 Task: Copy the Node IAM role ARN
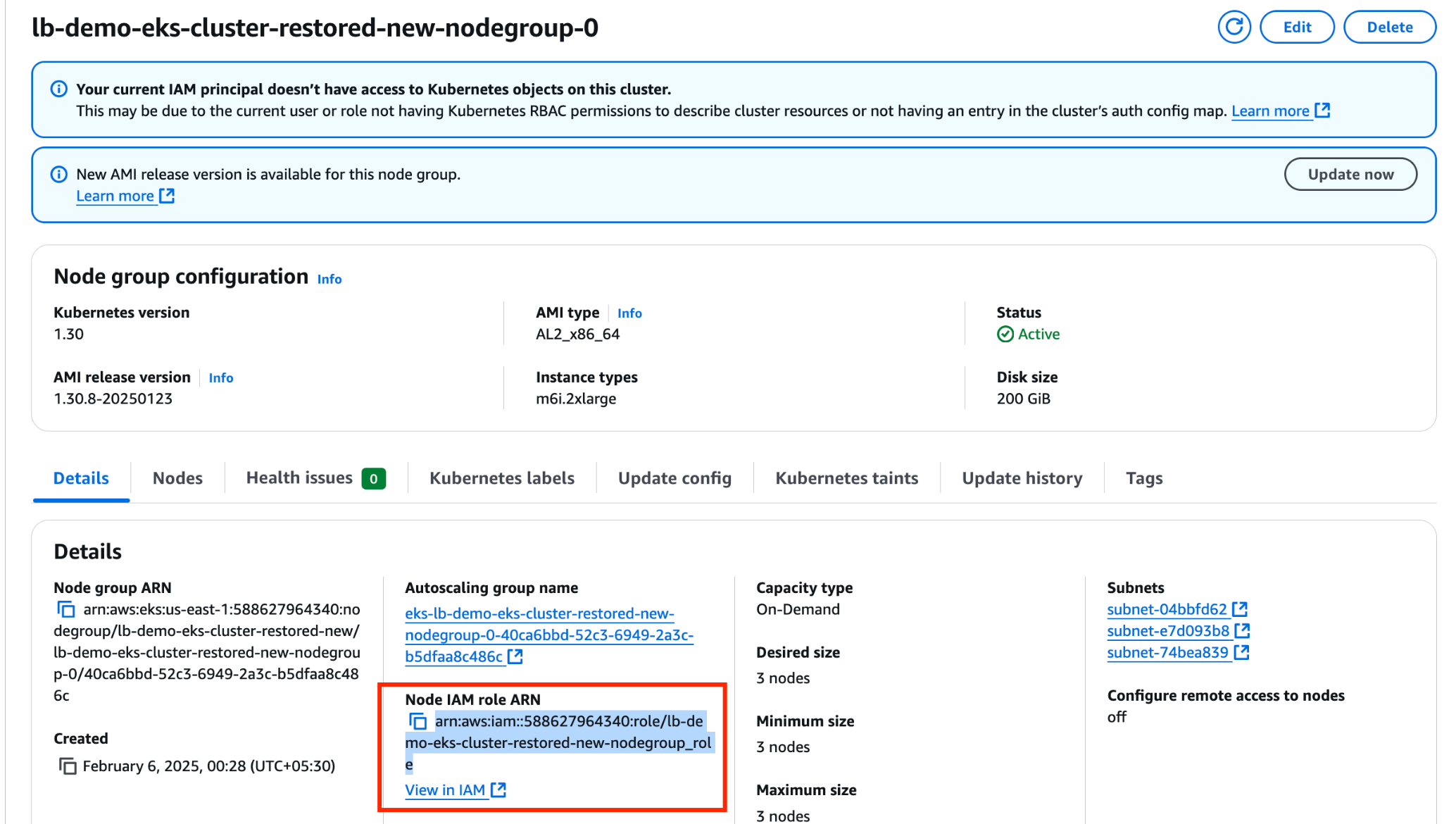[x=418, y=722]
